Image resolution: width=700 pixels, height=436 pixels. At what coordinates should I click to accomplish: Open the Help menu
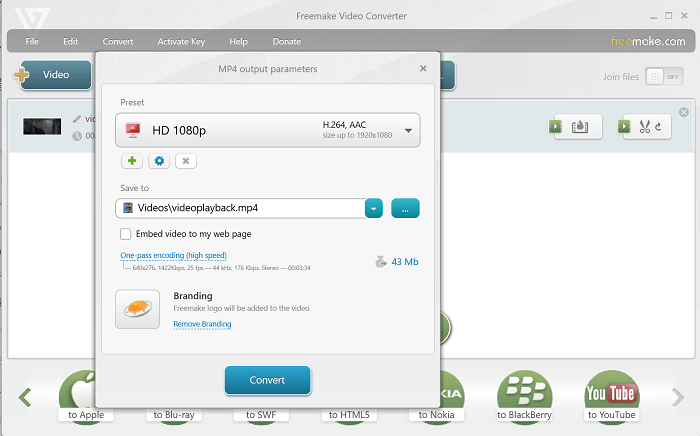[x=238, y=42]
